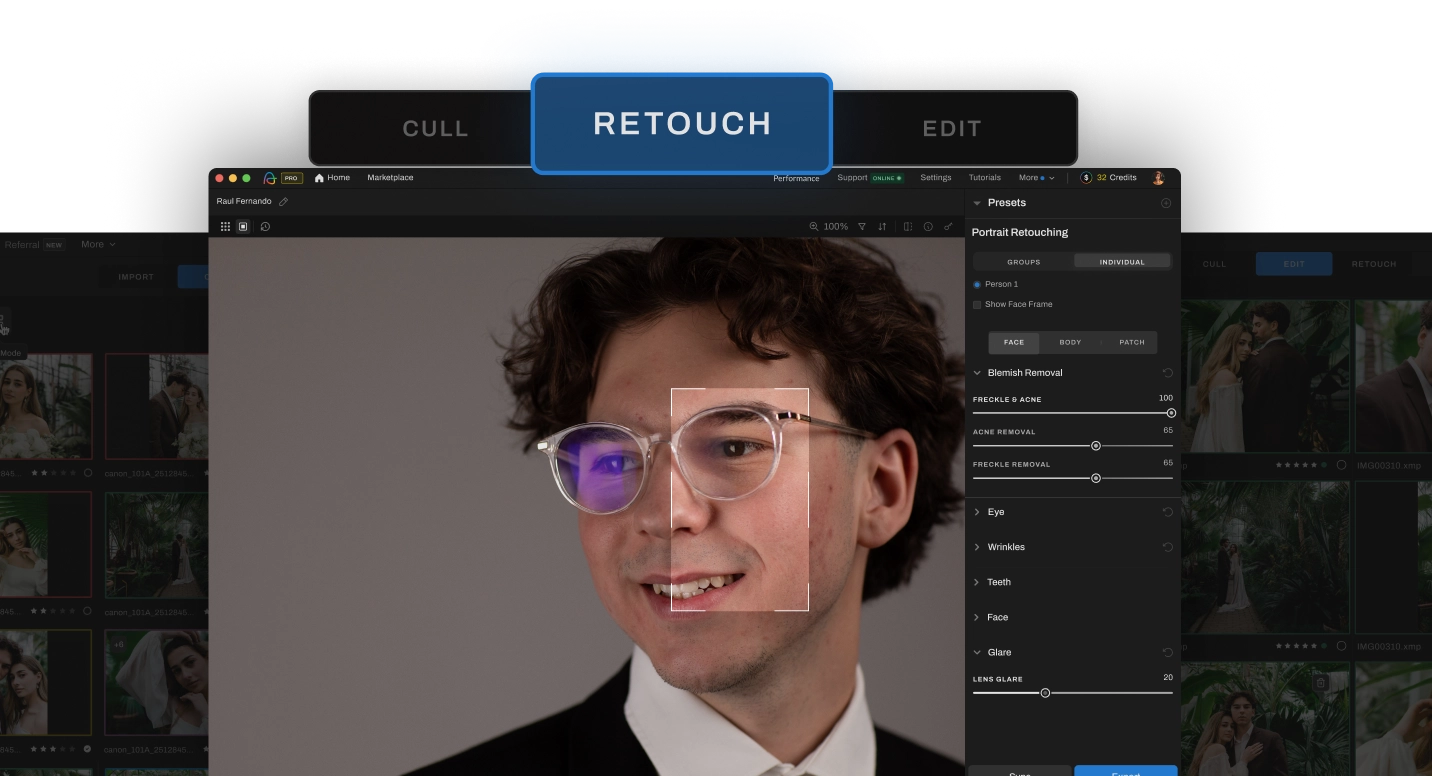Screen dimensions: 1432x776
Task: Enable the Show Face Frame checkbox
Action: 977,304
